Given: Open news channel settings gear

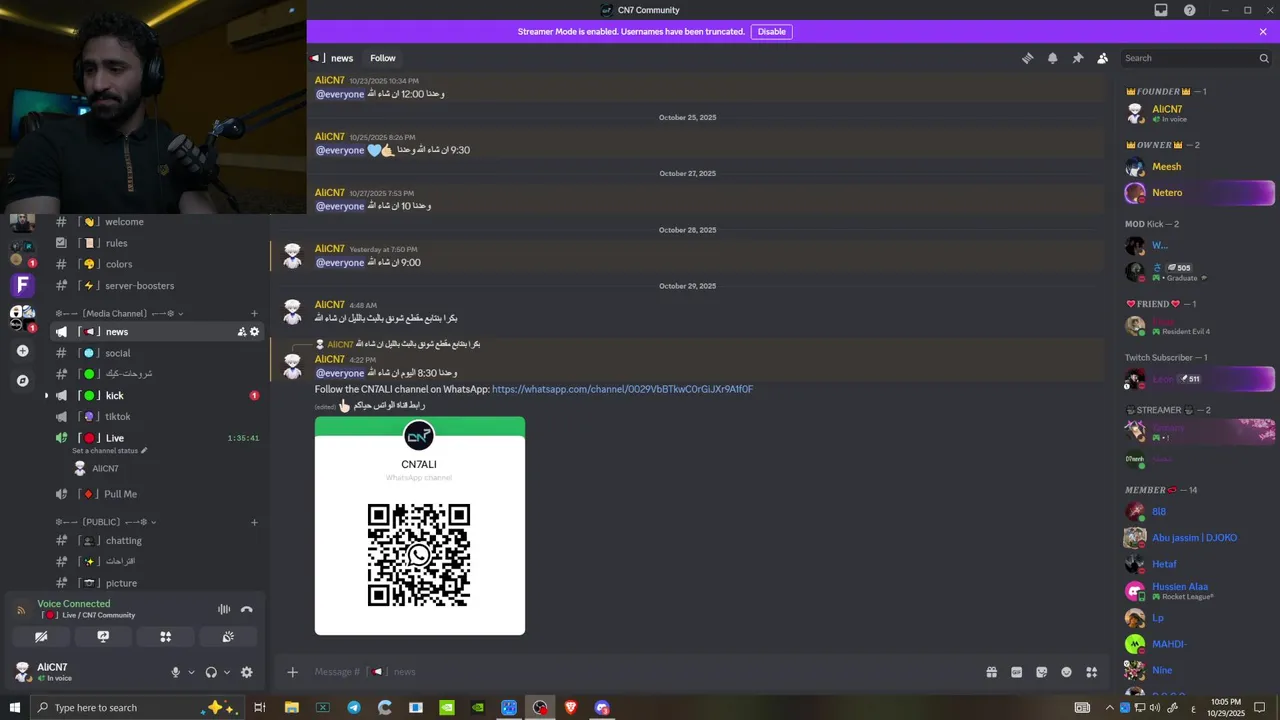Looking at the screenshot, I should coord(254,332).
